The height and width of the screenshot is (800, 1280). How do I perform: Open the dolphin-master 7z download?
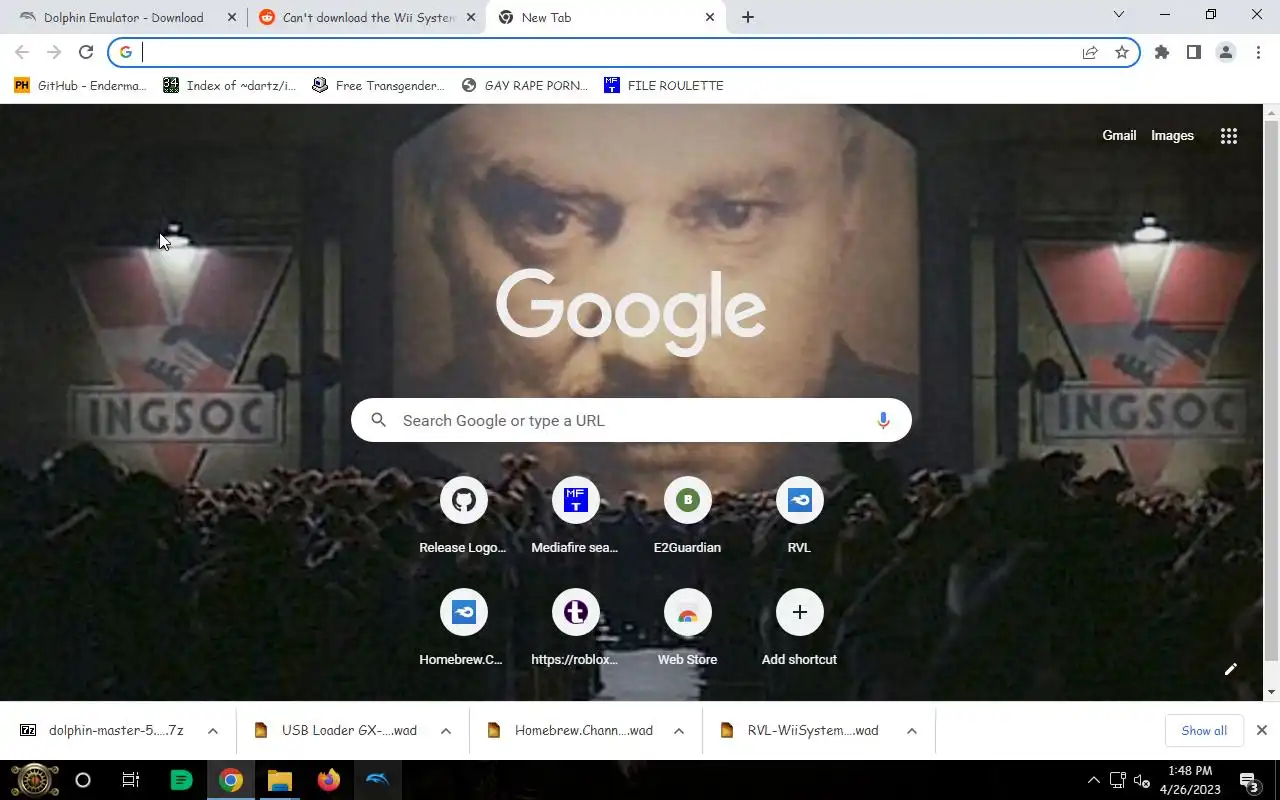coord(104,731)
